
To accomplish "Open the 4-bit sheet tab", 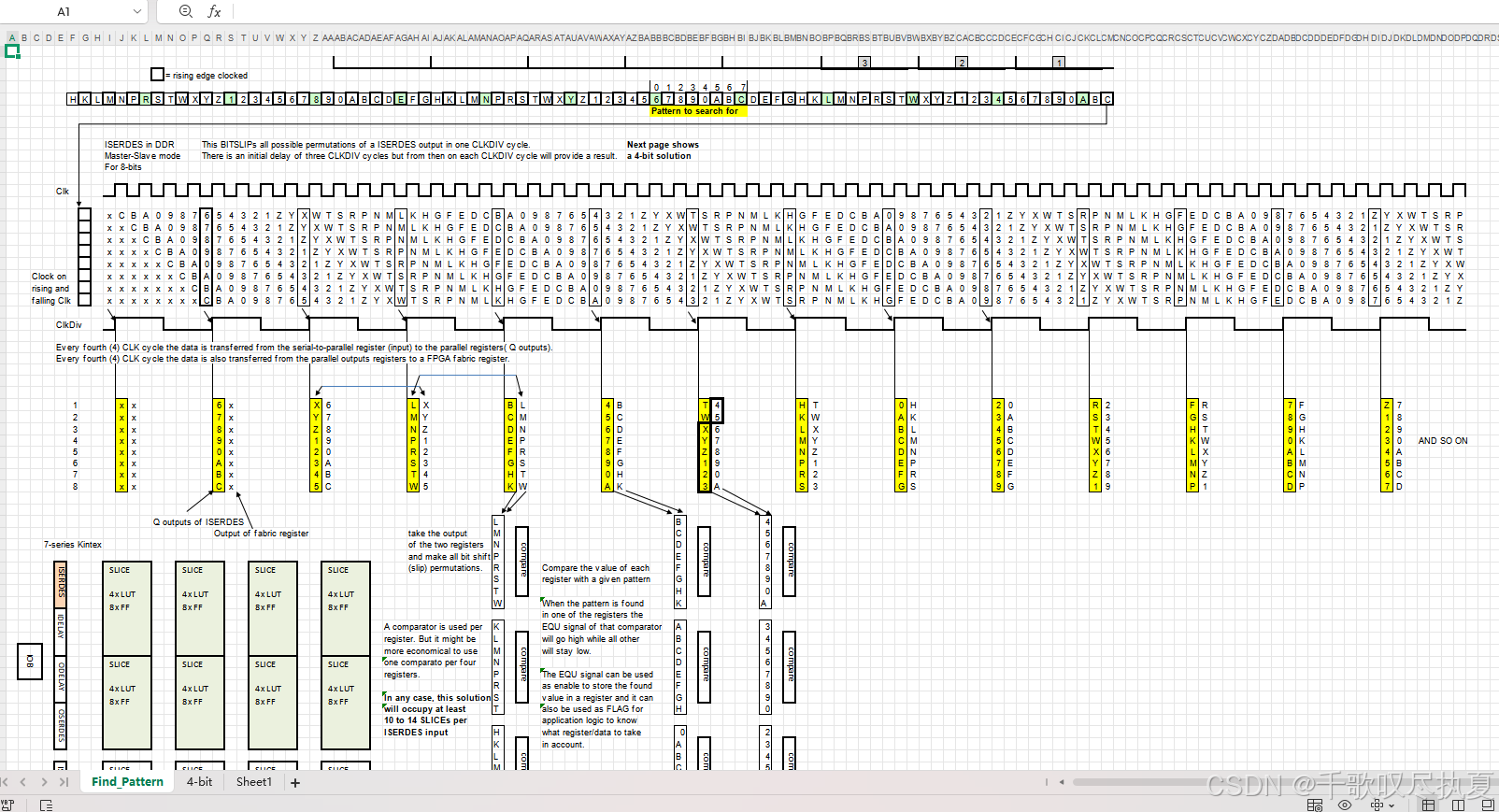I will [199, 782].
